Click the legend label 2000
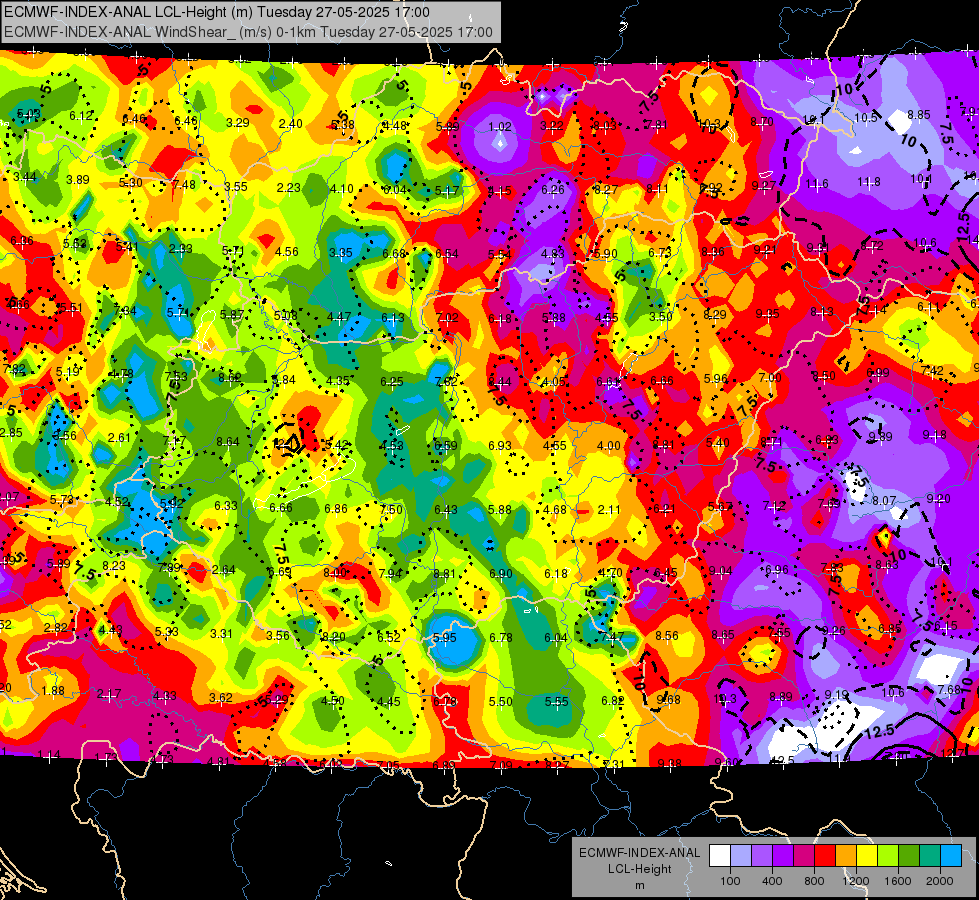 point(940,881)
